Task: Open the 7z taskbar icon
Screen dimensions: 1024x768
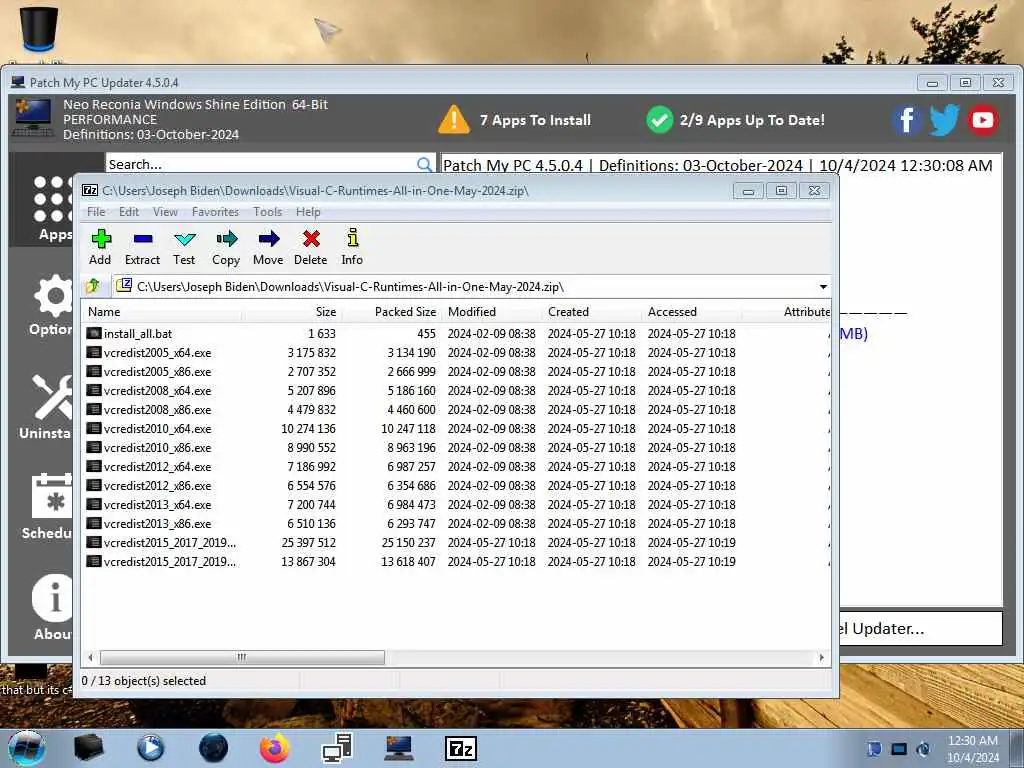Action: 460,748
